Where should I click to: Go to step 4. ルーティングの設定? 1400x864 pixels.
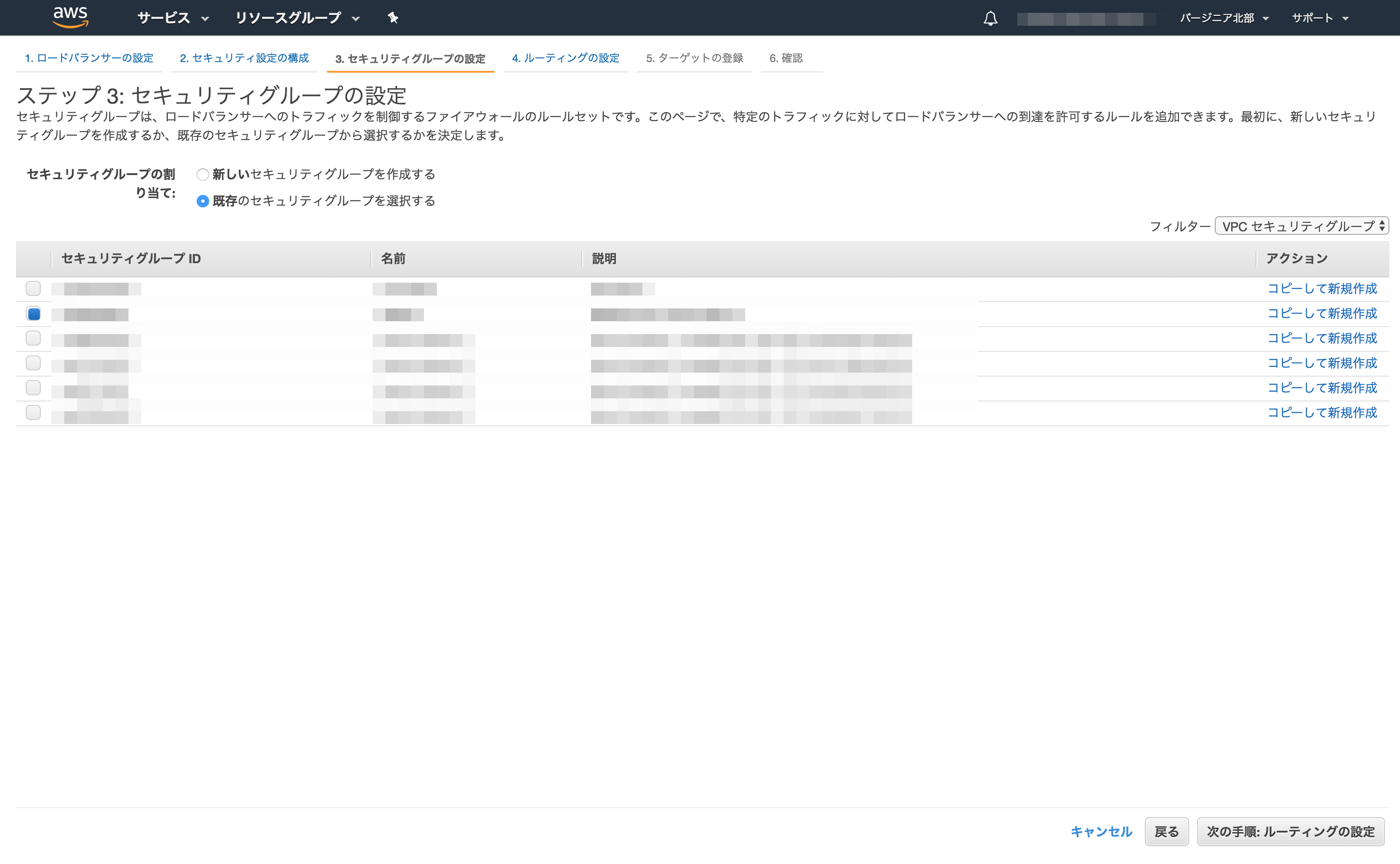click(x=565, y=58)
